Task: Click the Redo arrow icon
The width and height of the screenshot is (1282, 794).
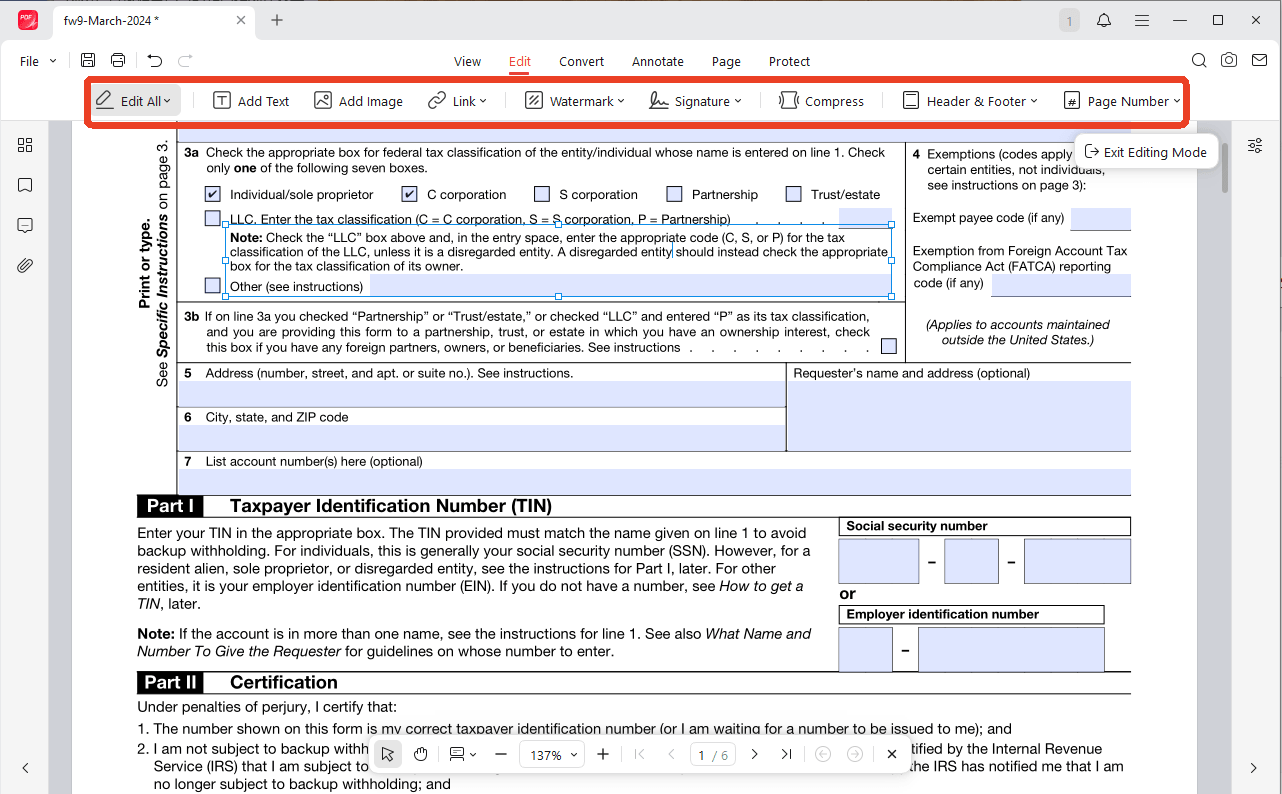Action: tap(185, 61)
